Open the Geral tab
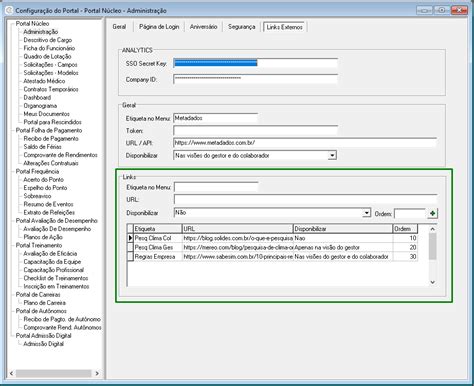The height and width of the screenshot is (386, 474). click(x=119, y=27)
